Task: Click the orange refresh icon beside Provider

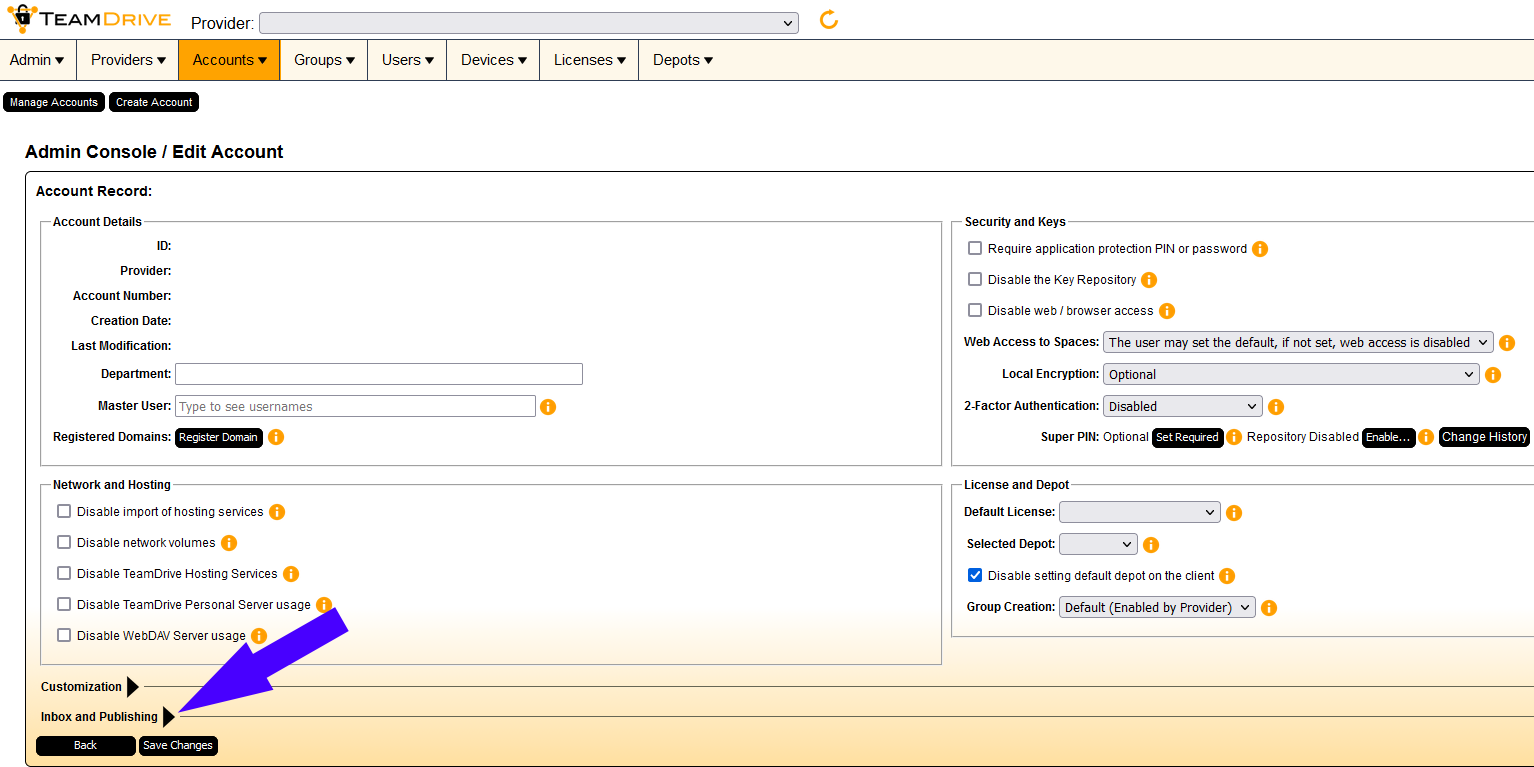Action: point(828,19)
